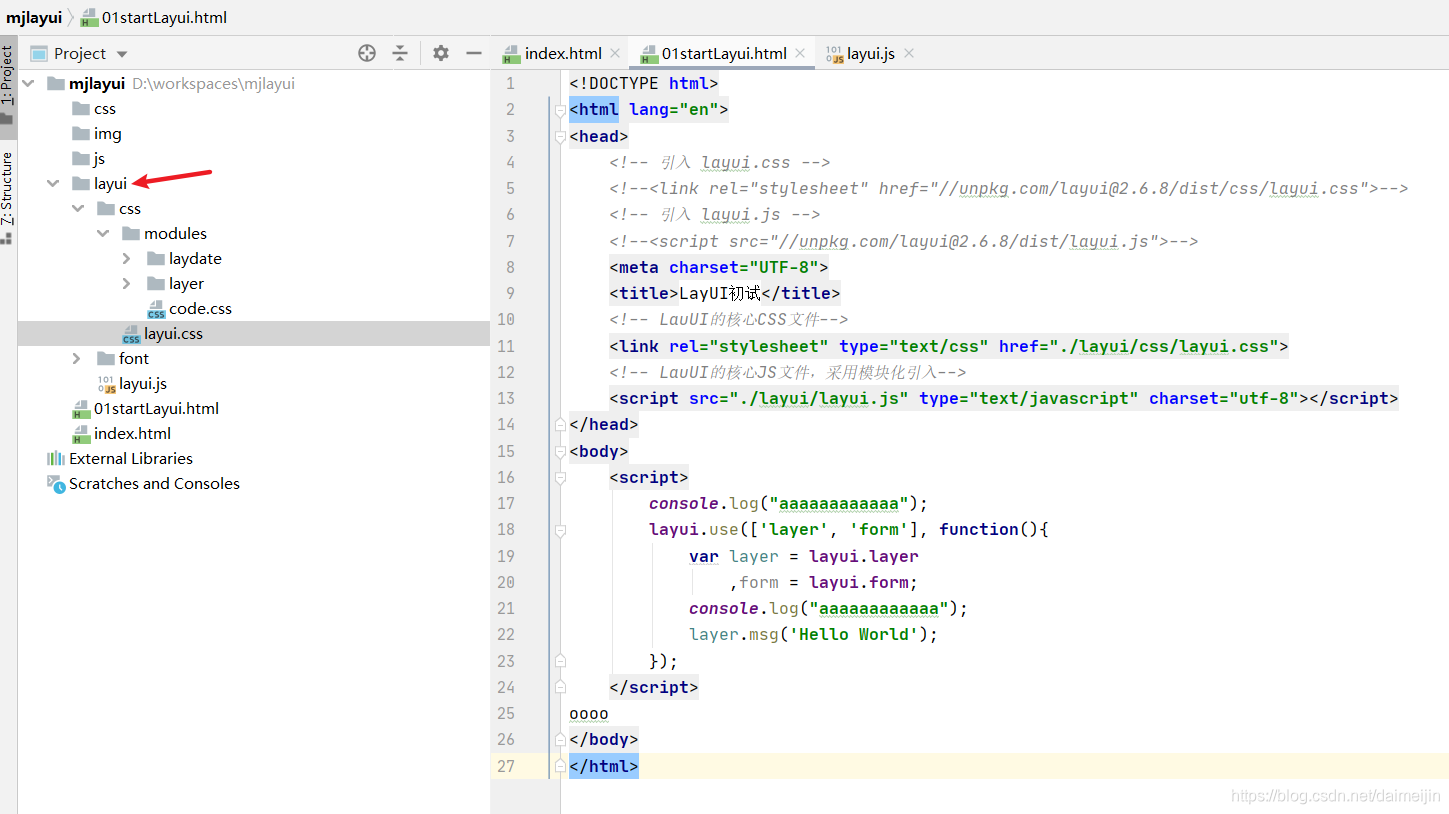This screenshot has height=814, width=1449.
Task: Click line number 11 in gutter
Action: [x=506, y=346]
